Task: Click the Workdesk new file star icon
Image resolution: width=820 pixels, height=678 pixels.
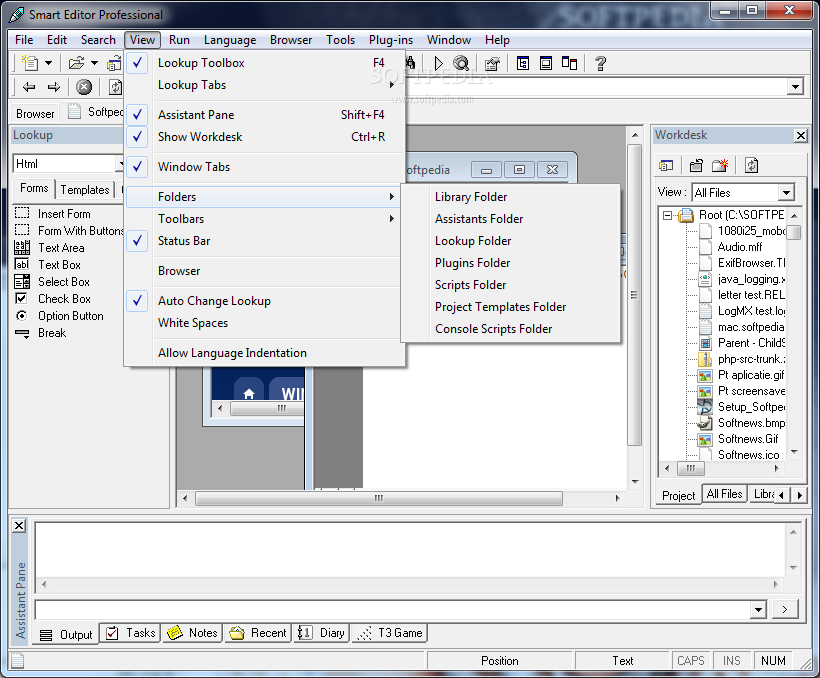Action: [x=720, y=166]
